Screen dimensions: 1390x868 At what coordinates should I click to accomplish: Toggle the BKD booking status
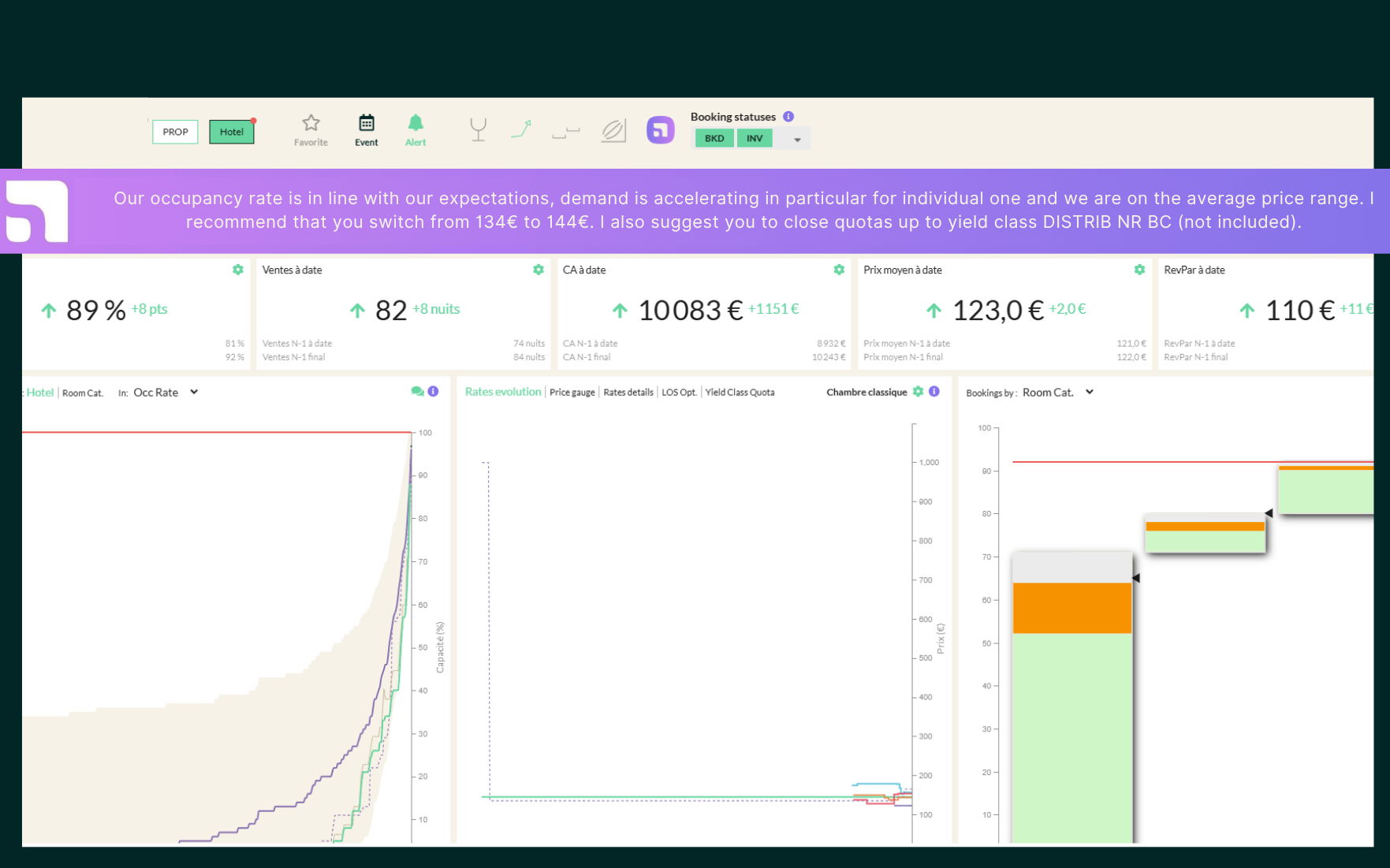714,139
